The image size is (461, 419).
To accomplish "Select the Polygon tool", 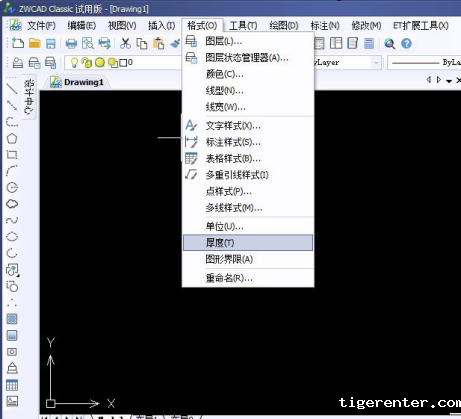I will [12, 138].
